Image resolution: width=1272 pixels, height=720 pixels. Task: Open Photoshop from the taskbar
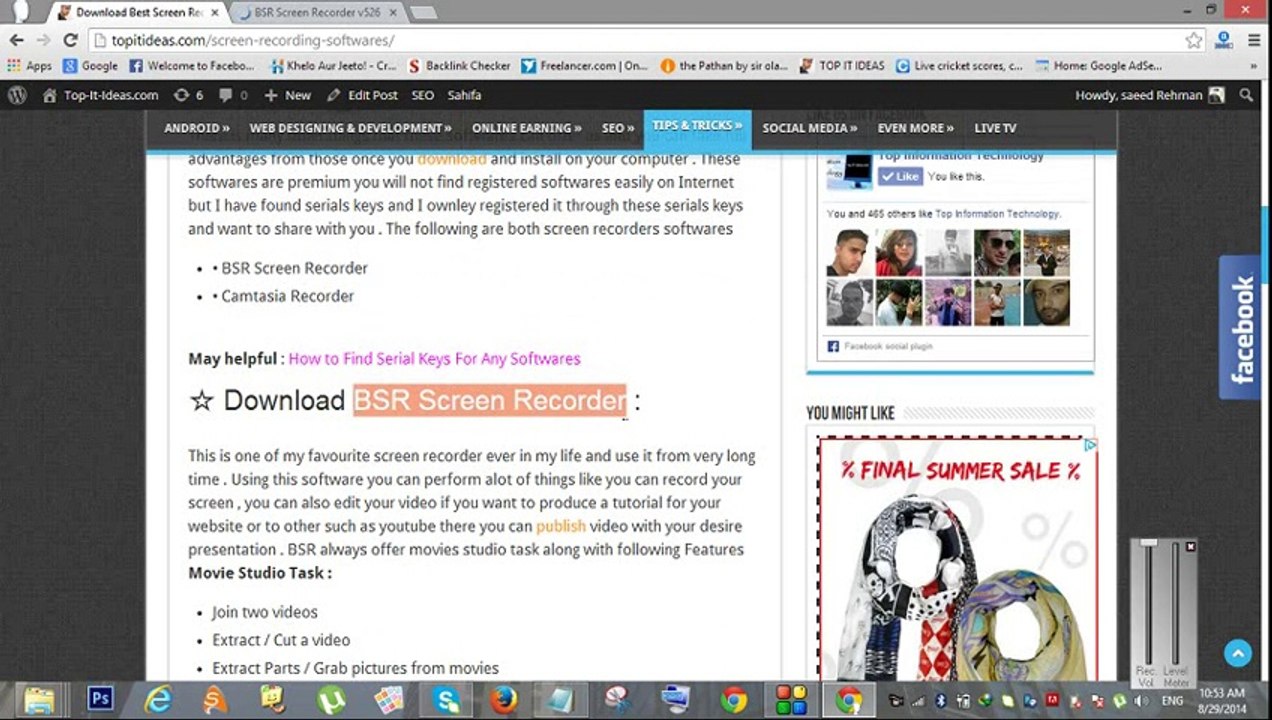[x=100, y=698]
